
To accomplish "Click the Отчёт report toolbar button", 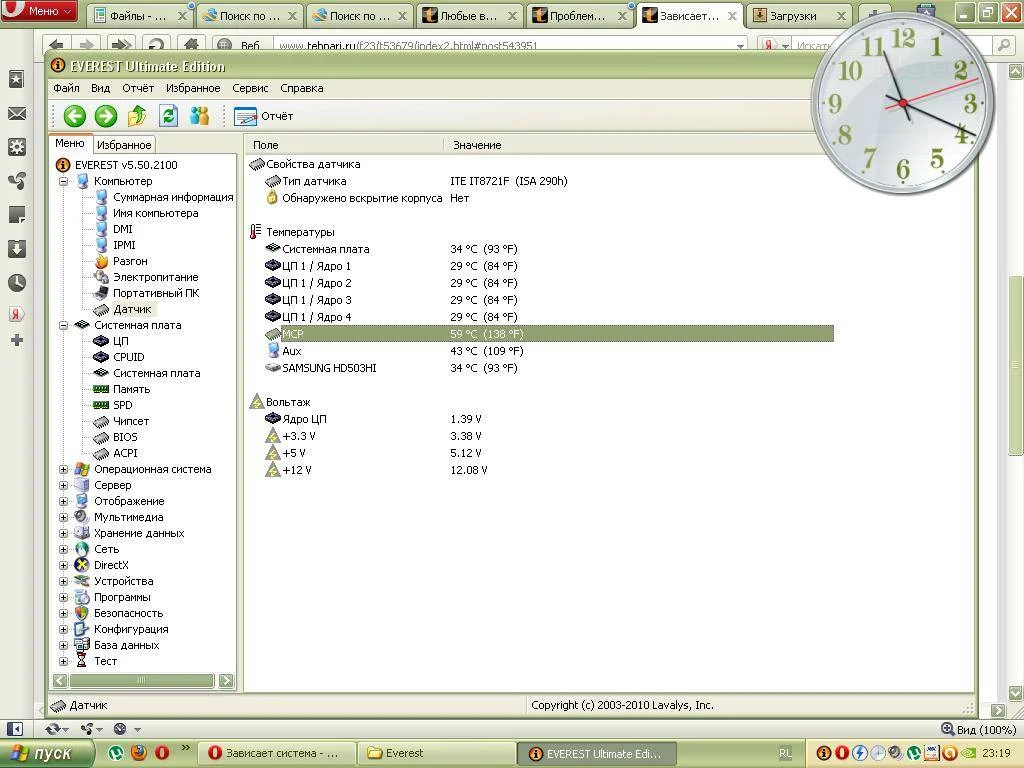I will coord(264,116).
